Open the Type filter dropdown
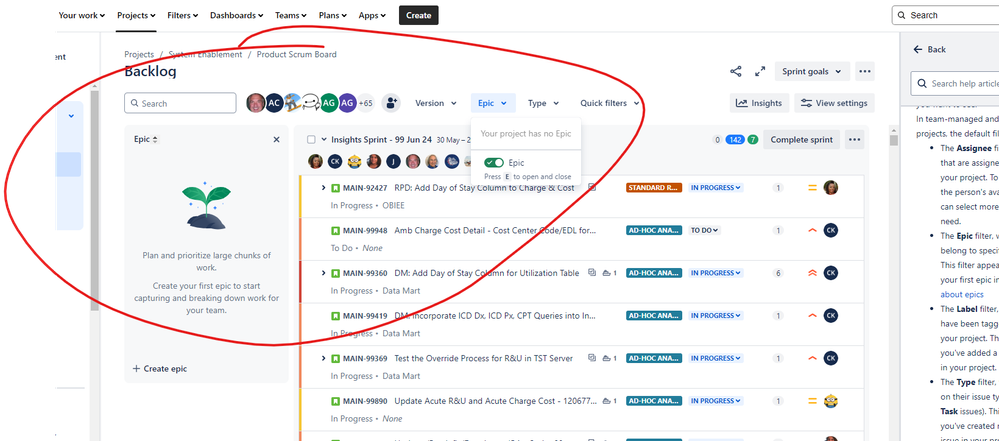999x441 pixels. pyautogui.click(x=543, y=103)
